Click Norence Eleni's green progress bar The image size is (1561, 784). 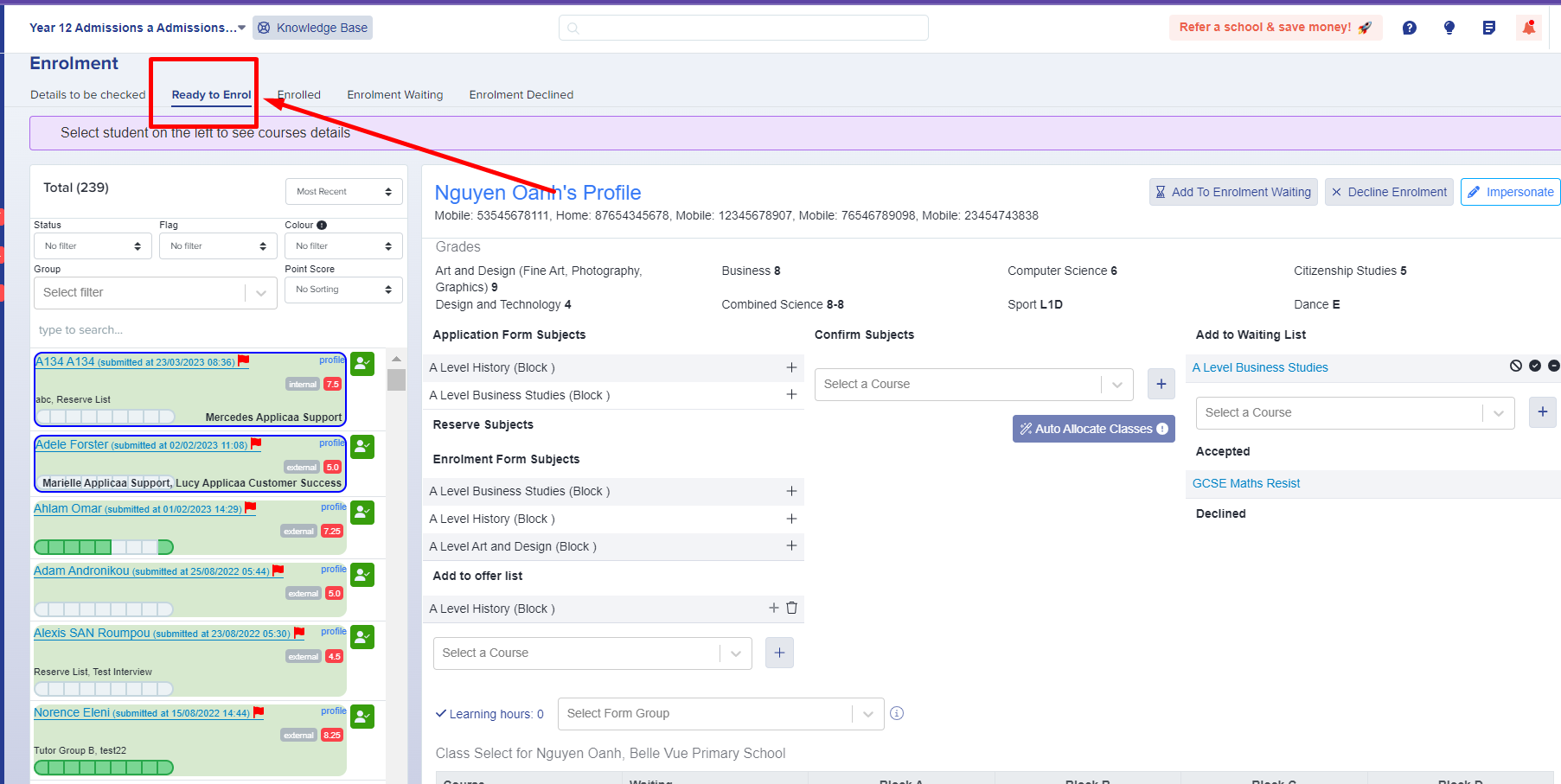click(x=104, y=768)
